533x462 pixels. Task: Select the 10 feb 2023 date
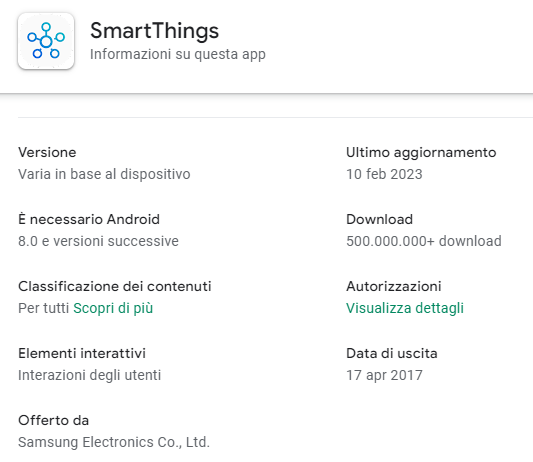click(384, 174)
